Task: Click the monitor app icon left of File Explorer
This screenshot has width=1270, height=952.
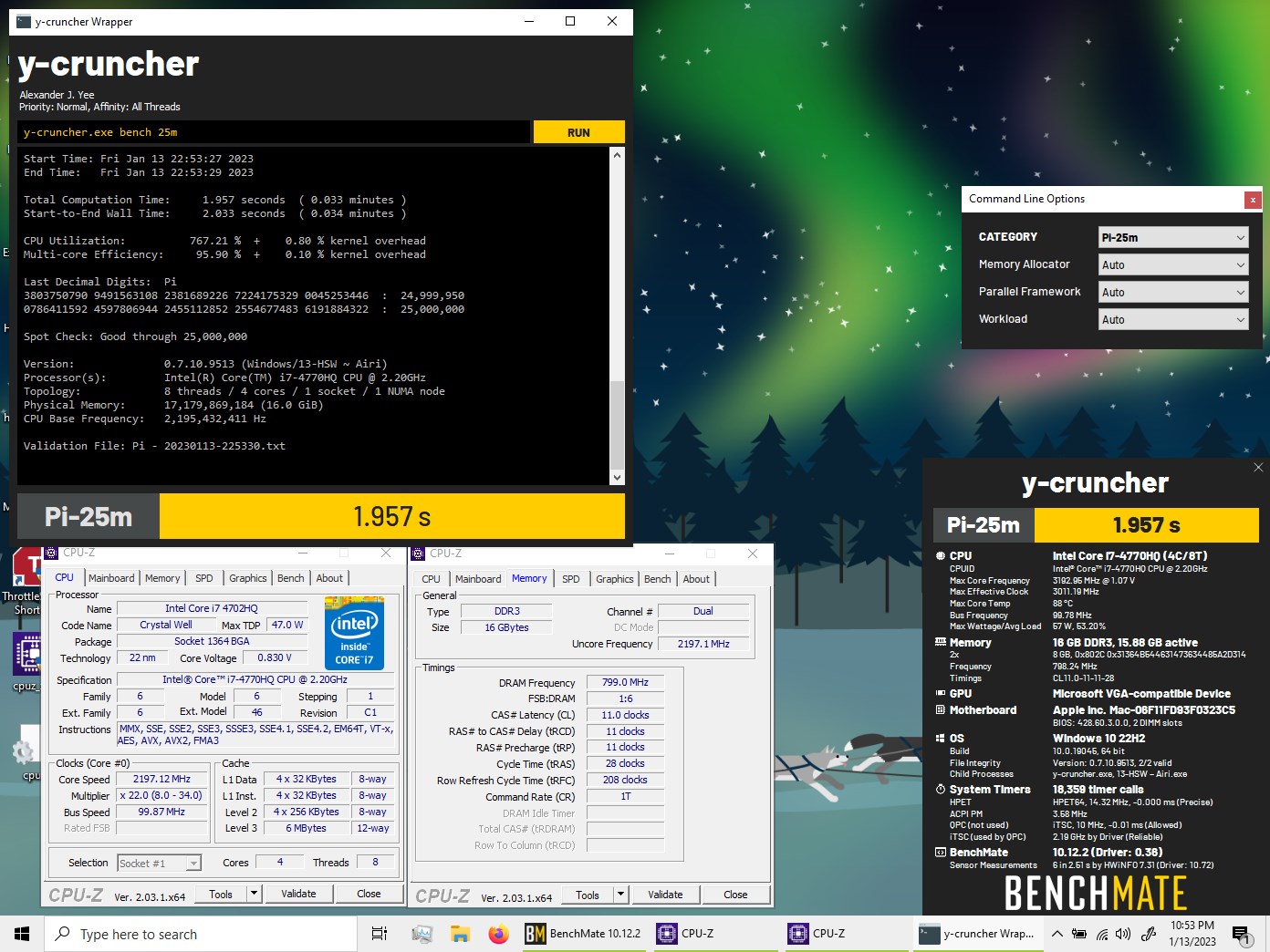Action: 422,934
